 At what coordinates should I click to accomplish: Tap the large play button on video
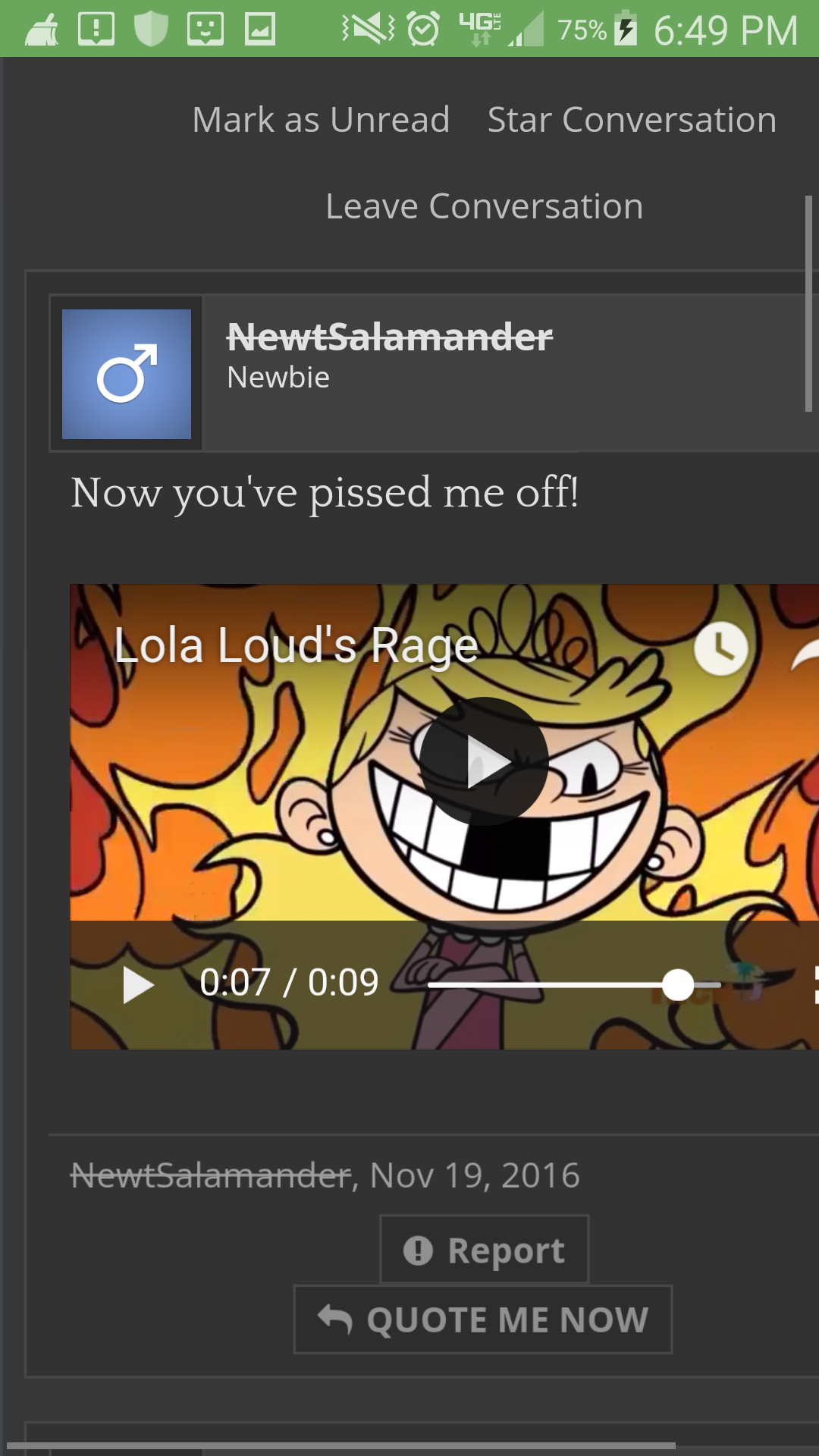point(484,761)
